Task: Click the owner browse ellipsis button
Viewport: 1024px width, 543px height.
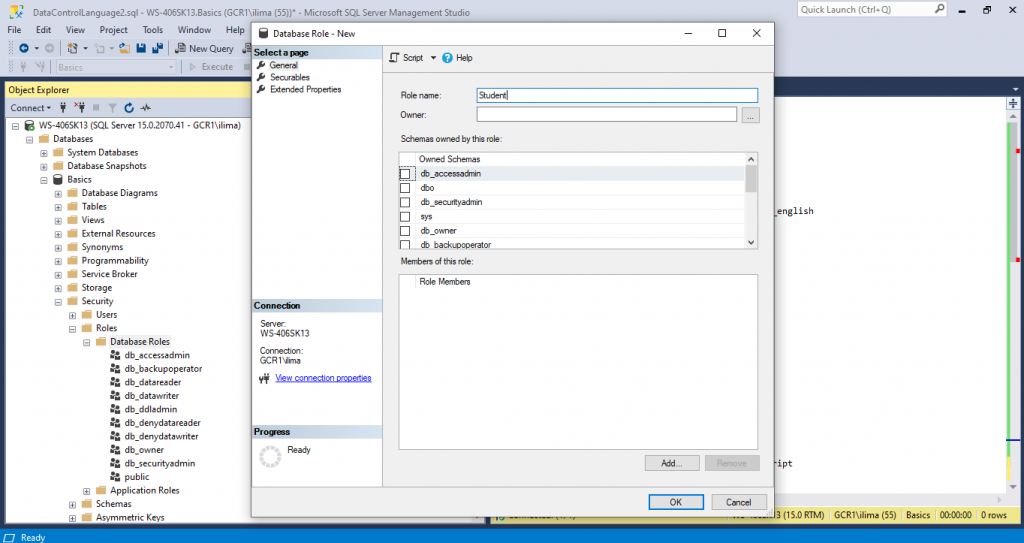Action: [x=750, y=115]
